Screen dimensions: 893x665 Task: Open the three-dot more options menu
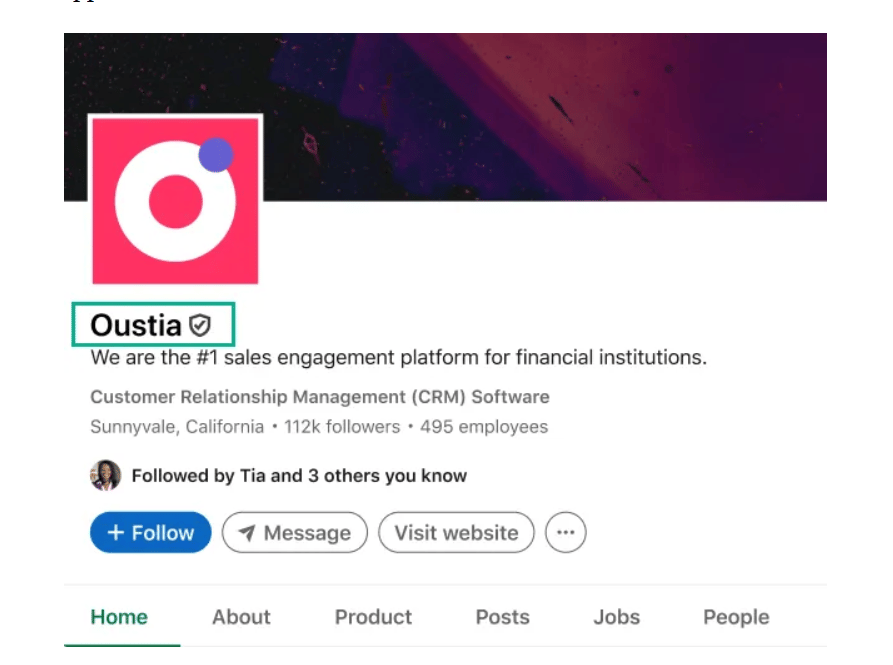click(566, 532)
